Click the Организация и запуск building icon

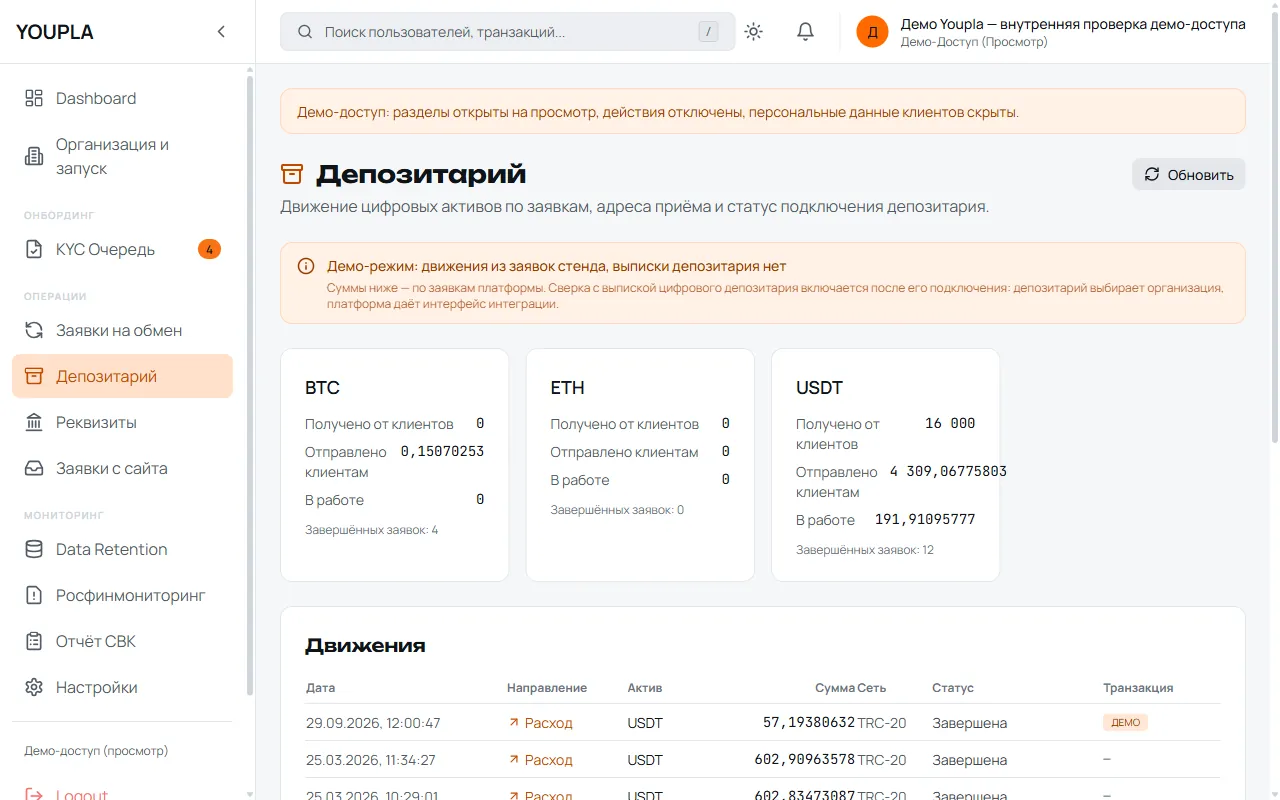[34, 156]
